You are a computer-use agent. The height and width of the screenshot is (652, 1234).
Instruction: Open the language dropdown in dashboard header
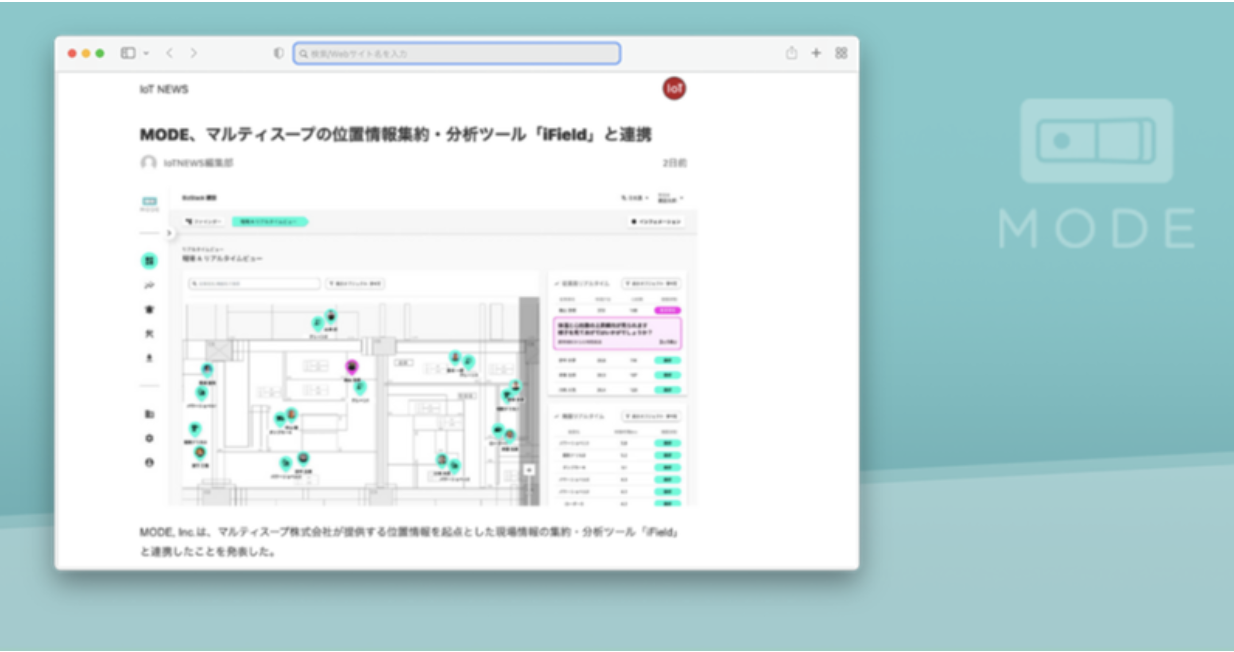[x=635, y=198]
